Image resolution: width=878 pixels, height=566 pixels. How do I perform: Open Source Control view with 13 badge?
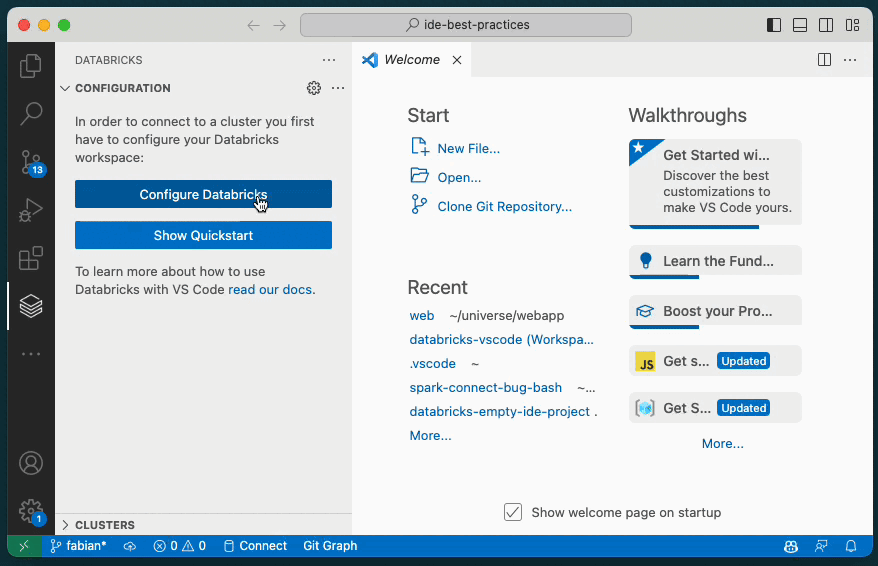click(31, 163)
